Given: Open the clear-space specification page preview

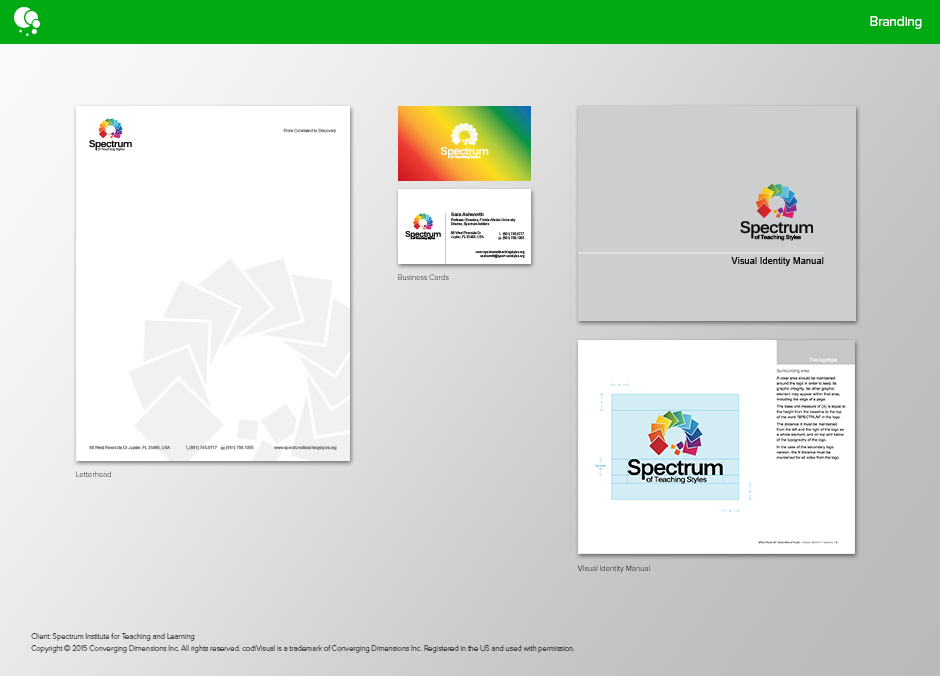Looking at the screenshot, I should pyautogui.click(x=716, y=446).
